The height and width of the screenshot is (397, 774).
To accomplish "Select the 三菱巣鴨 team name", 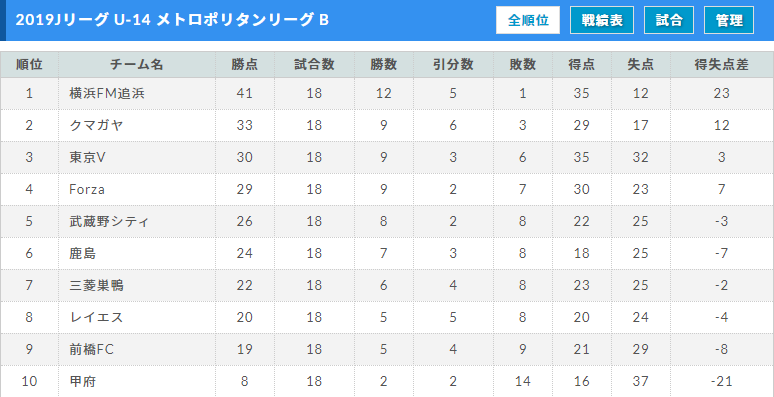I will click(97, 286).
